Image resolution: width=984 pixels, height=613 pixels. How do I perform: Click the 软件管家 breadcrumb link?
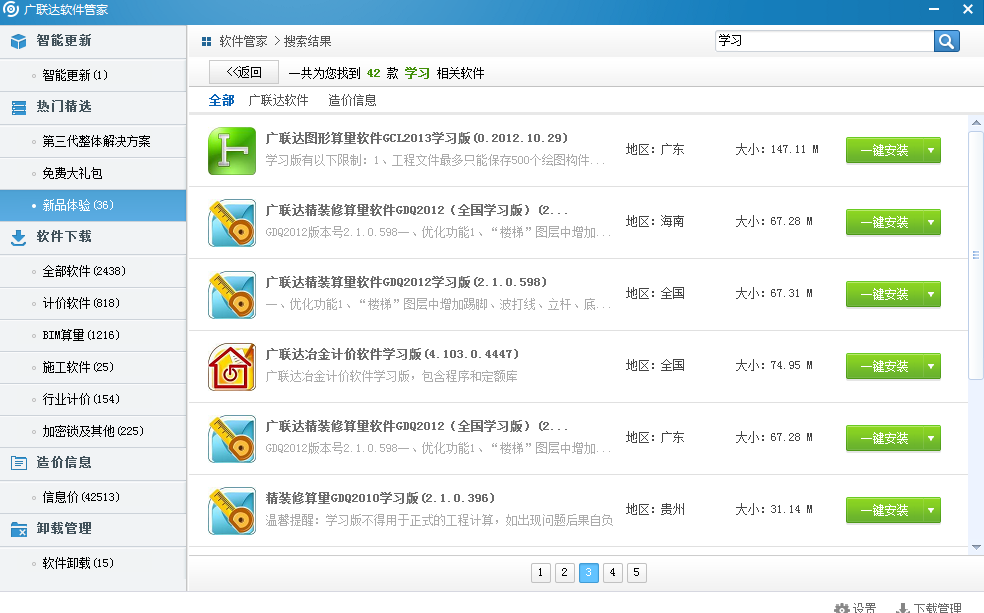[243, 41]
